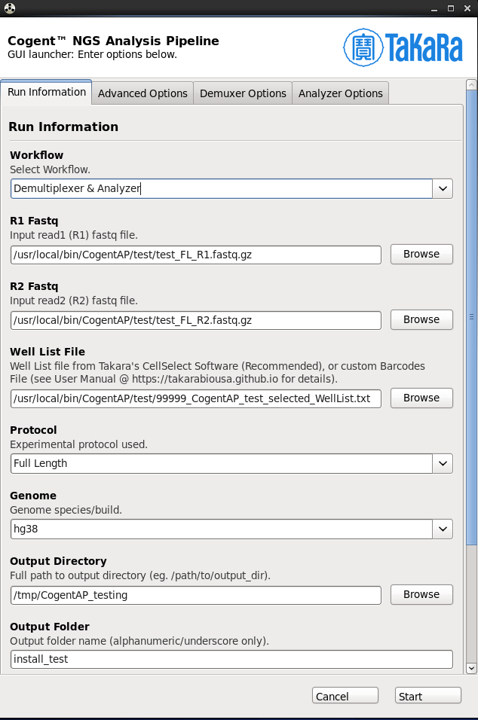Viewport: 478px width, 720px height.
Task: Click the Cogent NGS Analysis Pipeline title text
Action: tap(113, 41)
